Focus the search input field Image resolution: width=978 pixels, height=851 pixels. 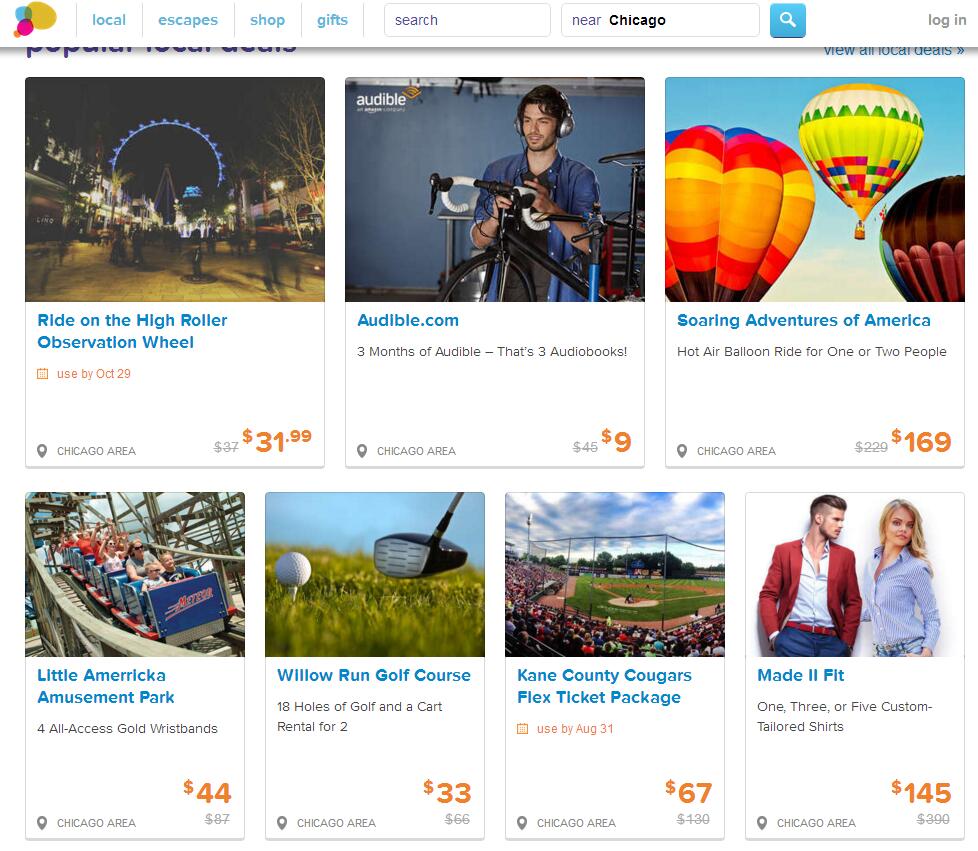point(467,20)
